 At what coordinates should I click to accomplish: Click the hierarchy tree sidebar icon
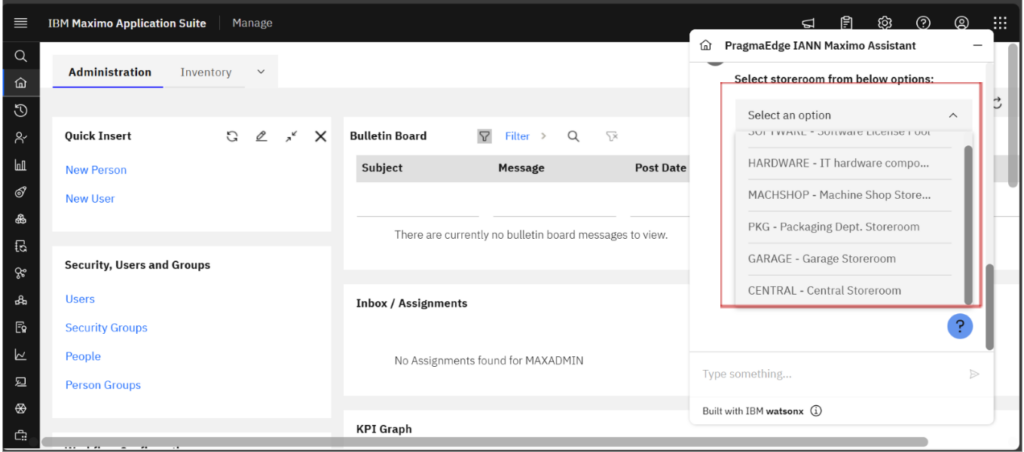(x=20, y=300)
